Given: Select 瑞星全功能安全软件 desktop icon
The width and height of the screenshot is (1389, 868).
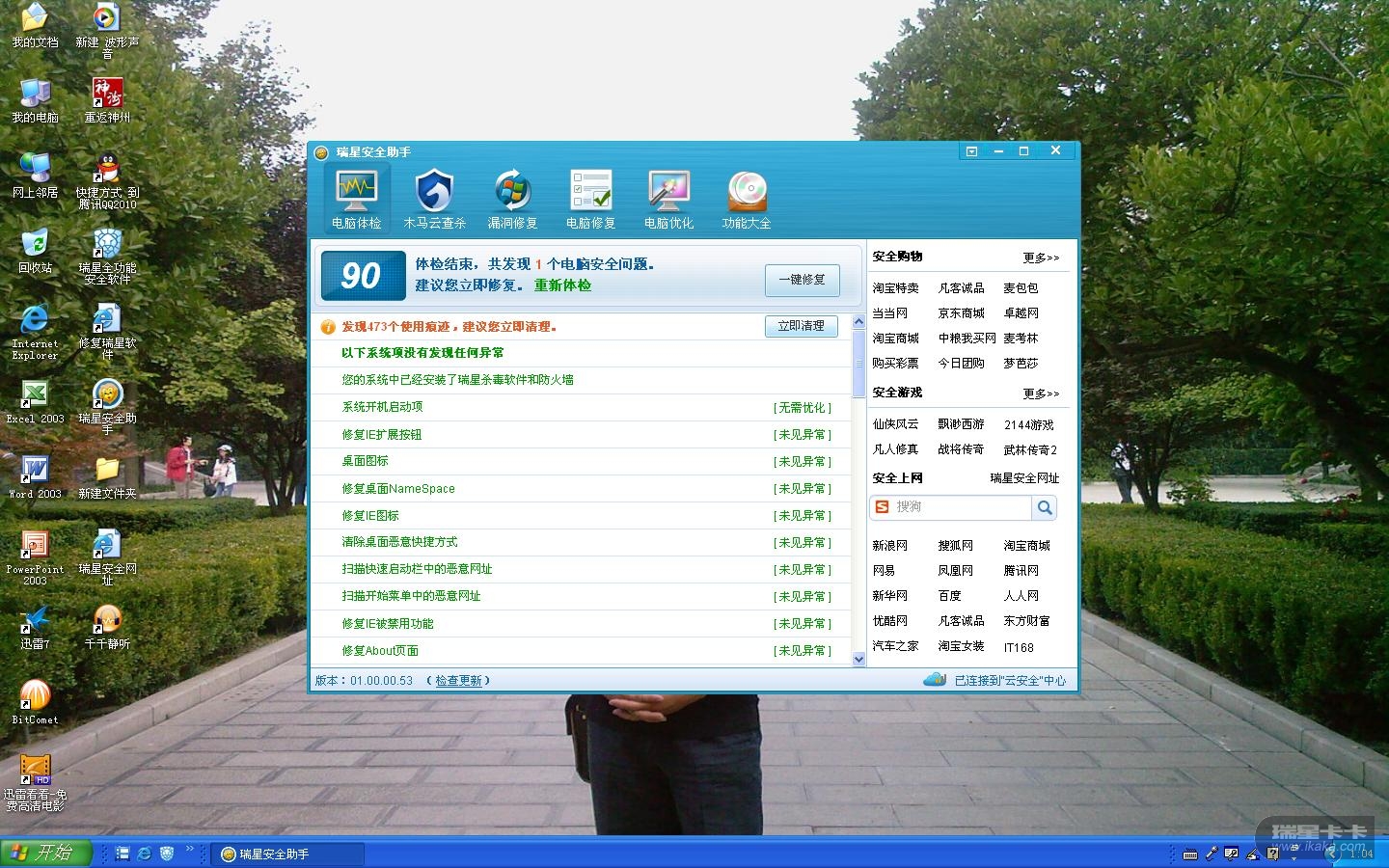Looking at the screenshot, I should coord(107,257).
